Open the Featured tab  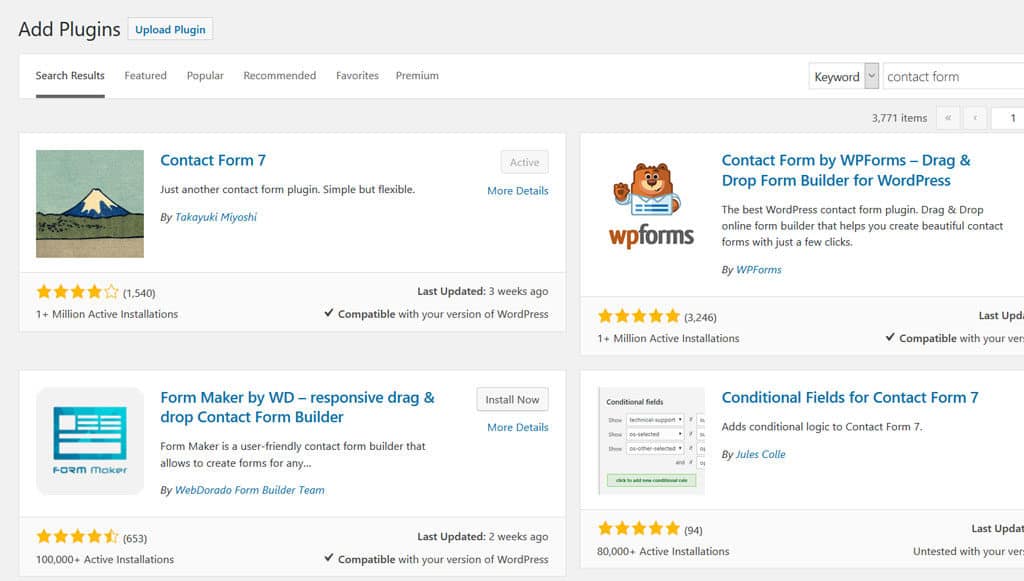click(146, 76)
